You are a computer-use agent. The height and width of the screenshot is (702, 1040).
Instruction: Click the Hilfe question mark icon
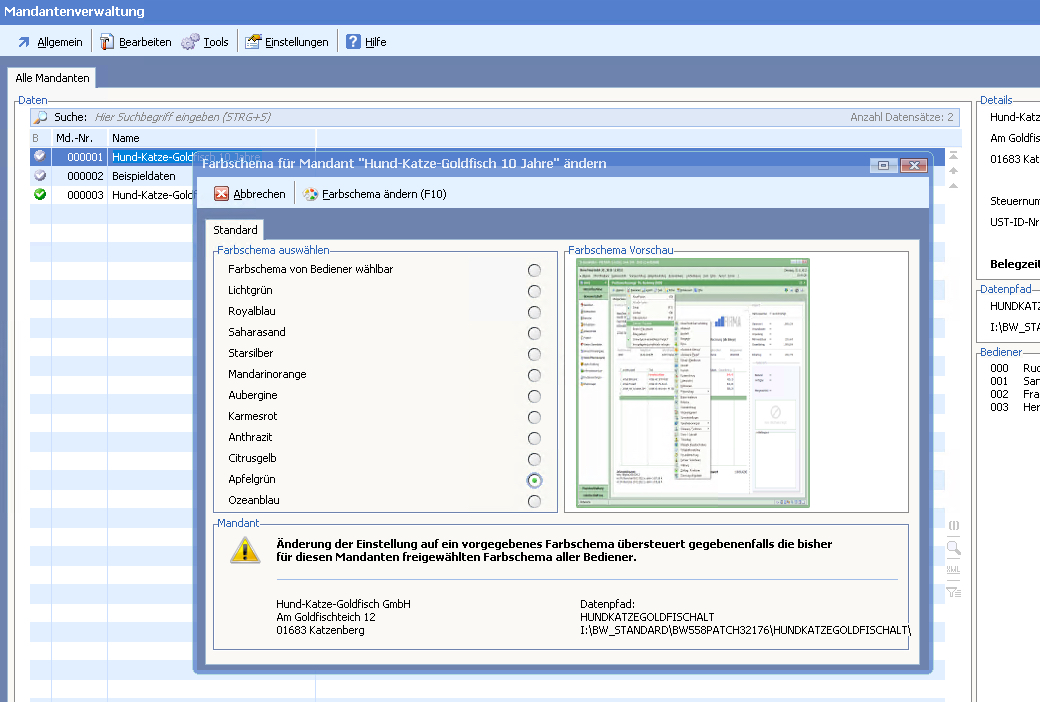353,42
